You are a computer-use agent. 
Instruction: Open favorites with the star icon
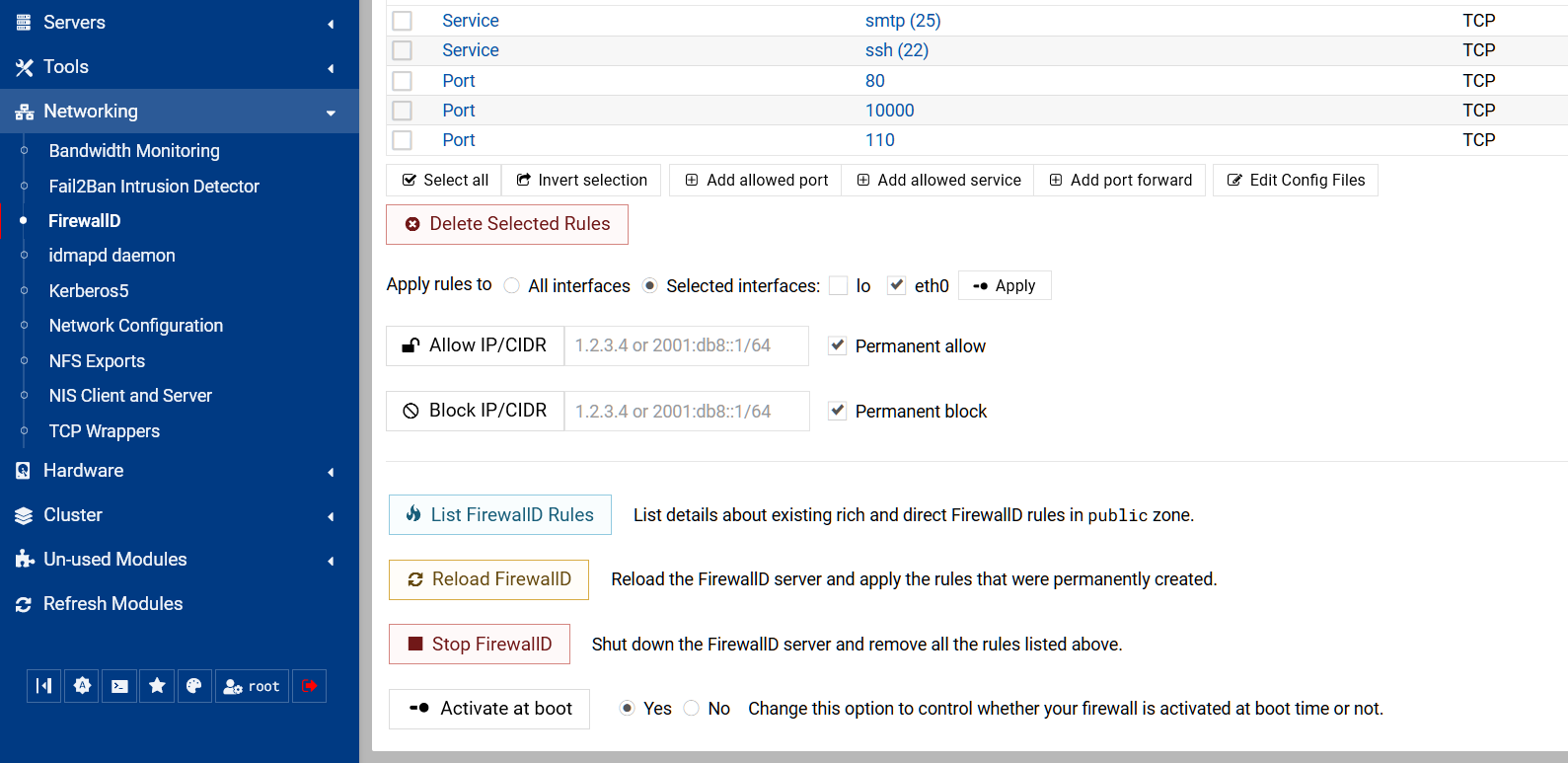pos(157,686)
